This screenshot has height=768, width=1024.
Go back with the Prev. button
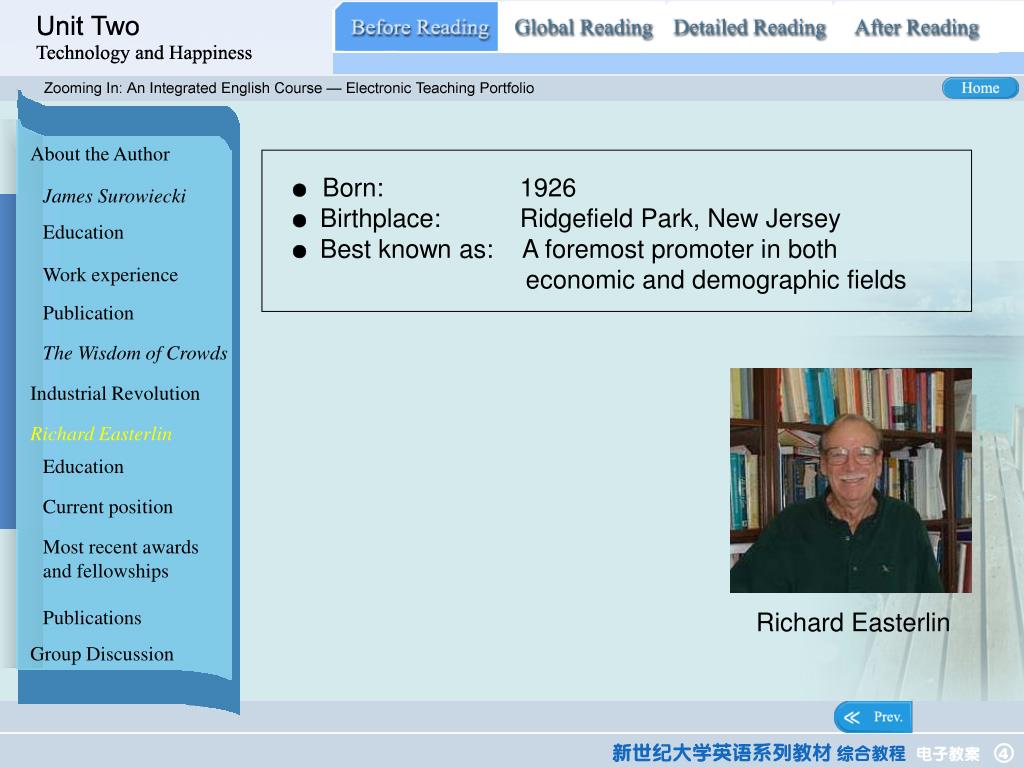[x=872, y=717]
